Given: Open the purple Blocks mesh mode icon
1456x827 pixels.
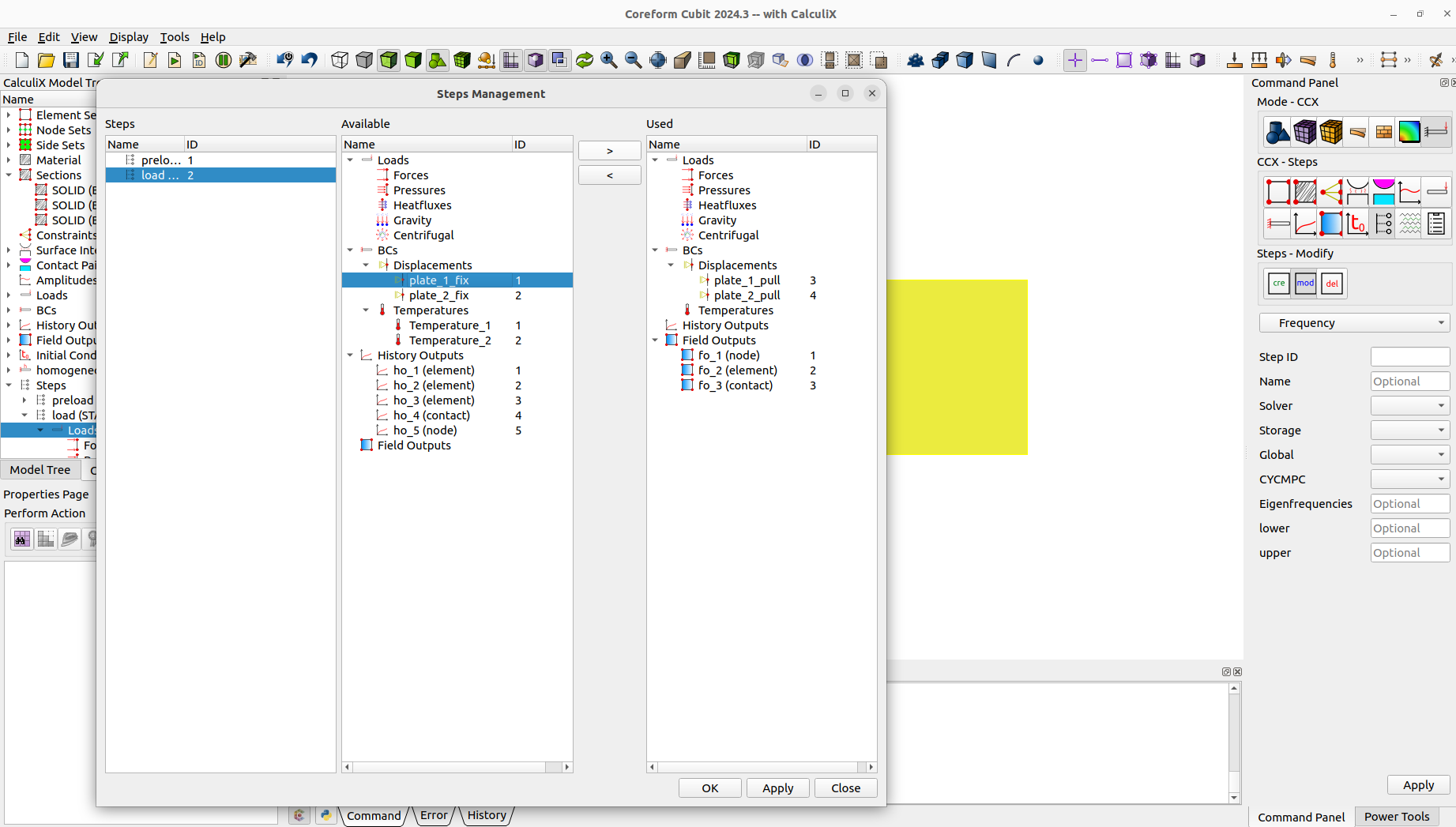Looking at the screenshot, I should 1304,132.
